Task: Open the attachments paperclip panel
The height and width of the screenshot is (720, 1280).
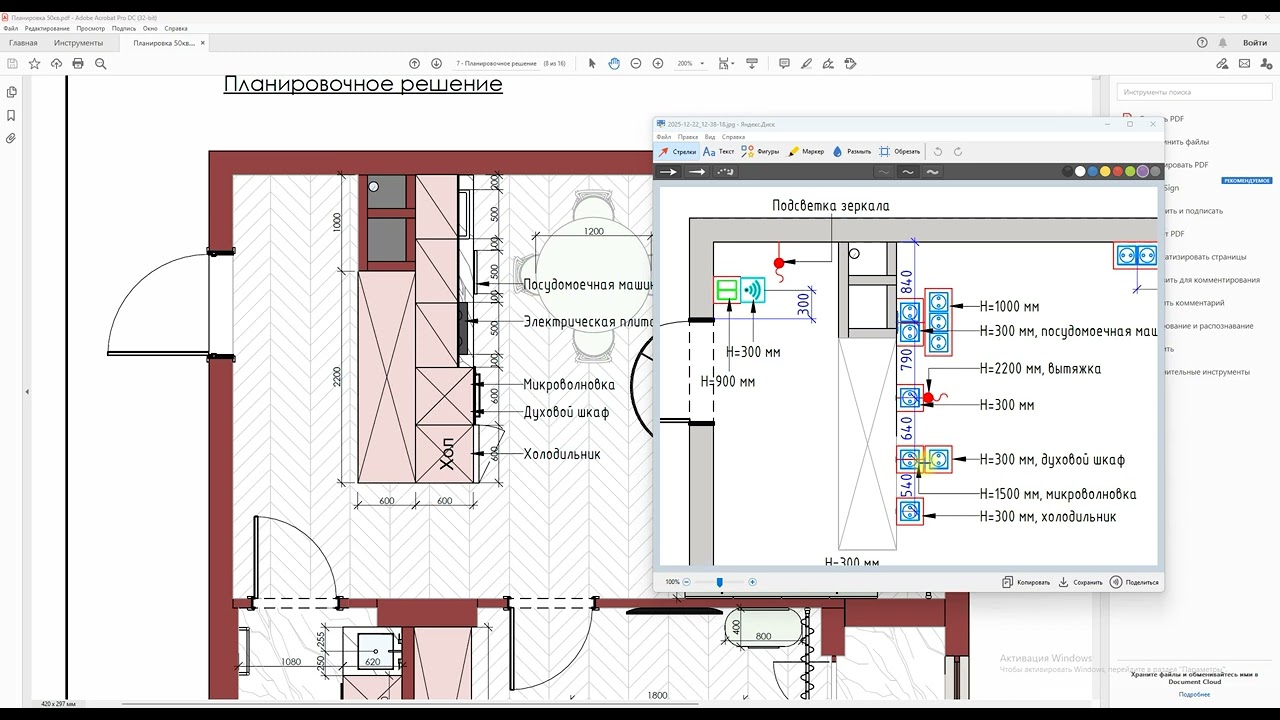Action: pos(12,138)
